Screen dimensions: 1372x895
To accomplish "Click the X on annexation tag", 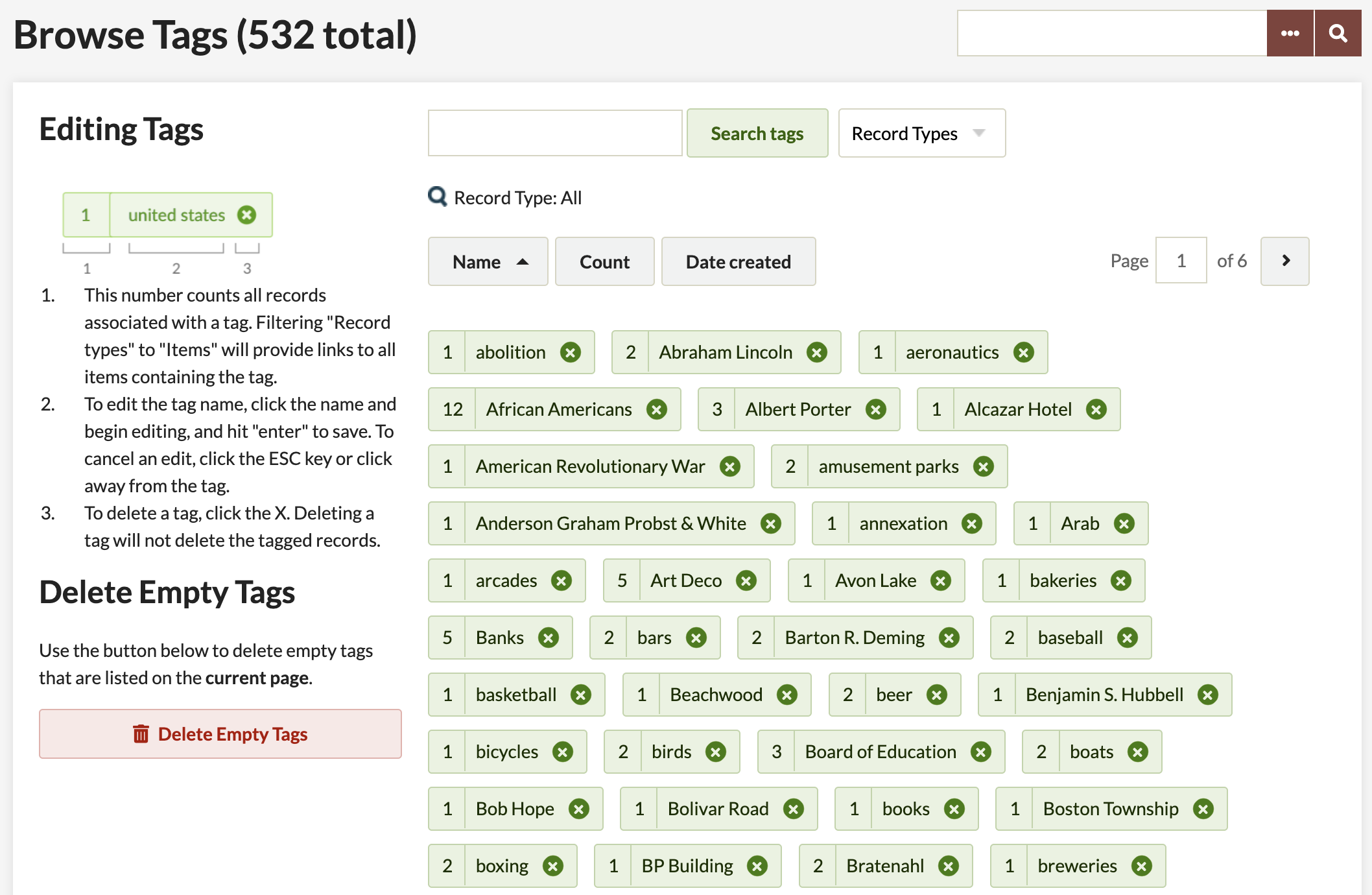I will [x=972, y=523].
